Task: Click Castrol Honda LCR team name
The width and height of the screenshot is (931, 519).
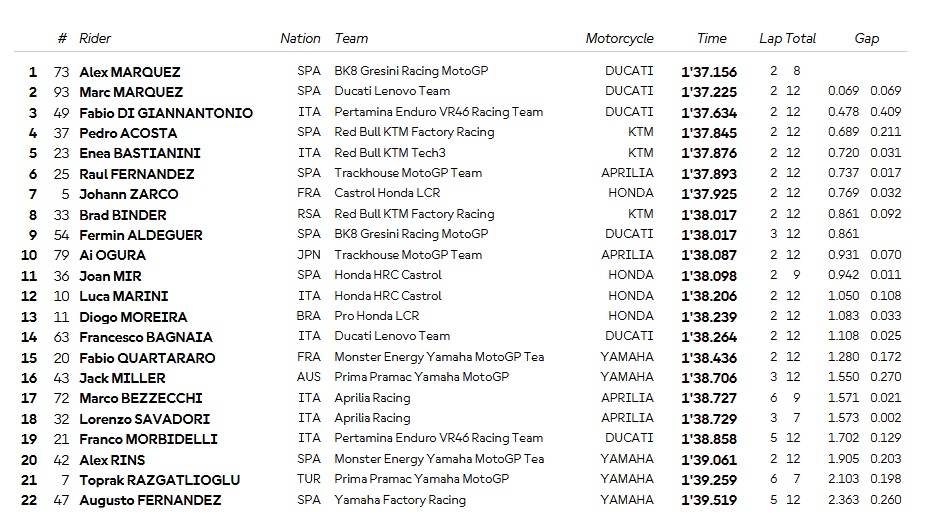Action: pyautogui.click(x=387, y=193)
